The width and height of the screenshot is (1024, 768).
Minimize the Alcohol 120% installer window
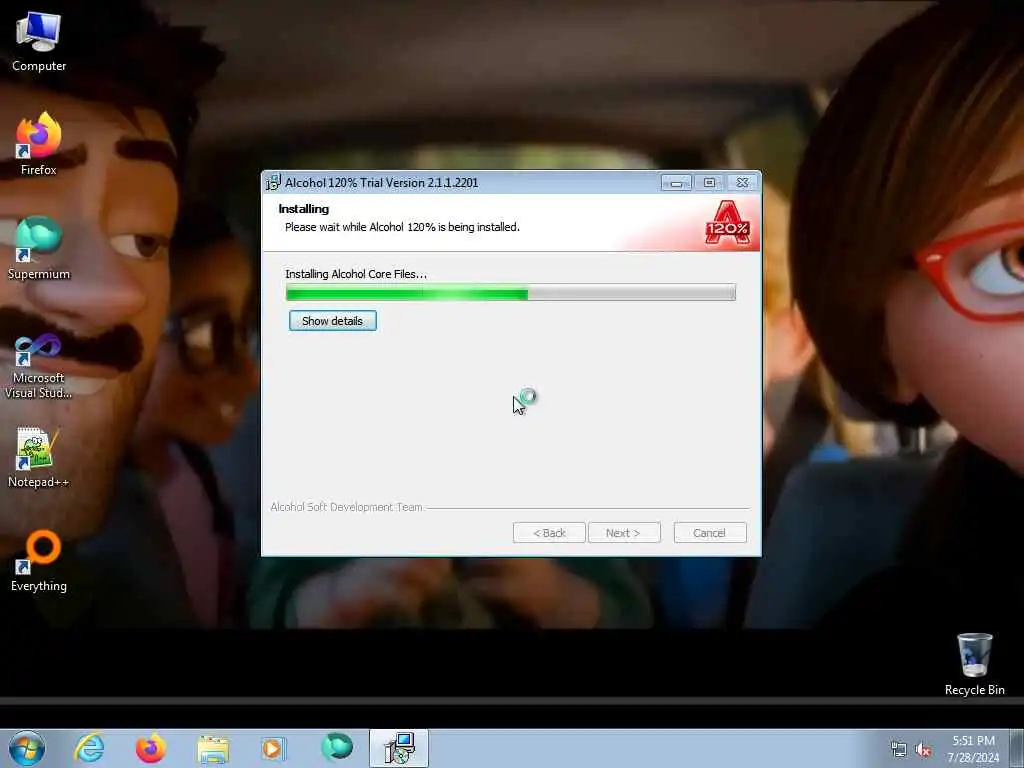click(x=676, y=183)
